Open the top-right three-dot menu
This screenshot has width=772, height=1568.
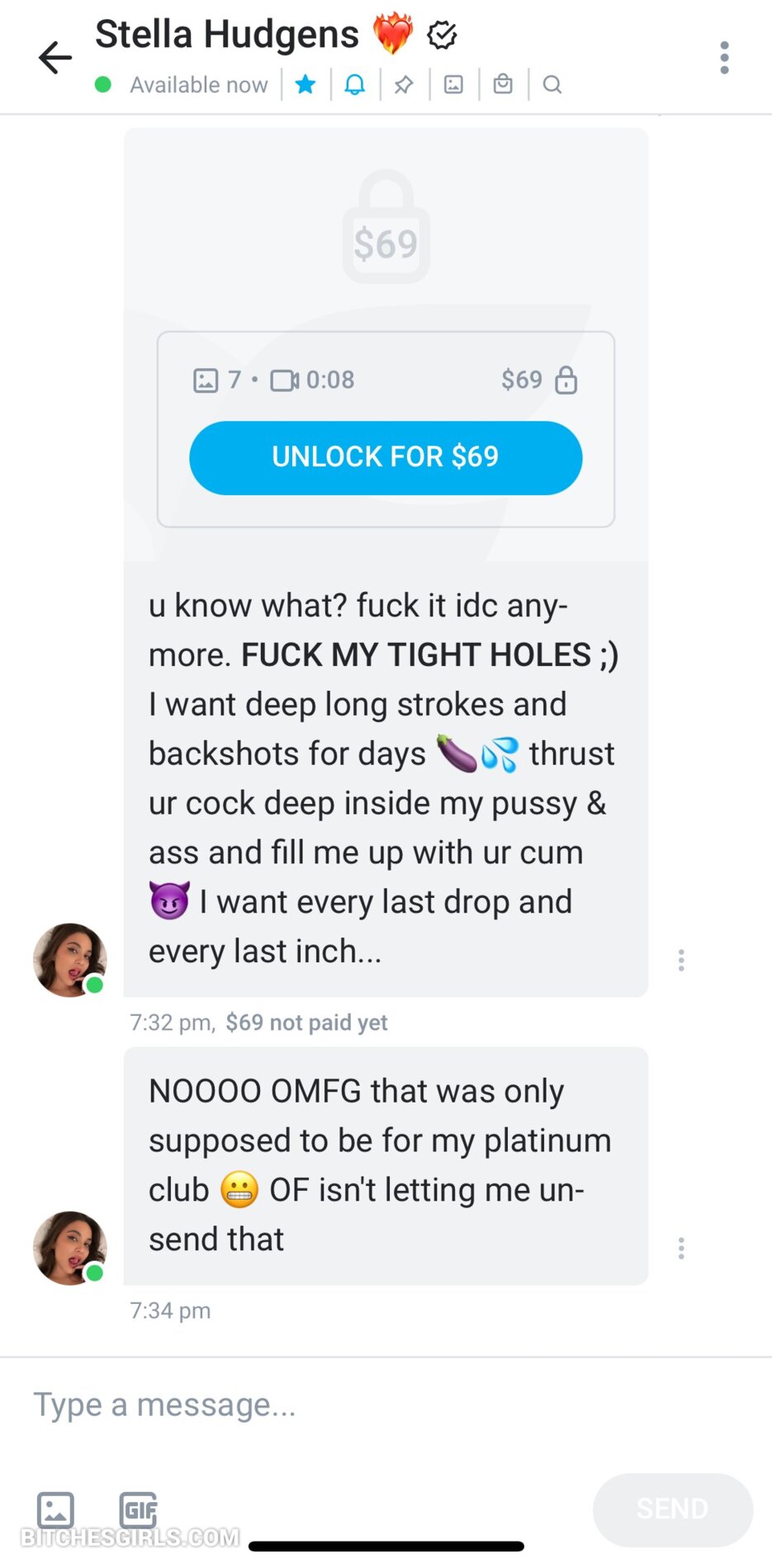[x=724, y=58]
